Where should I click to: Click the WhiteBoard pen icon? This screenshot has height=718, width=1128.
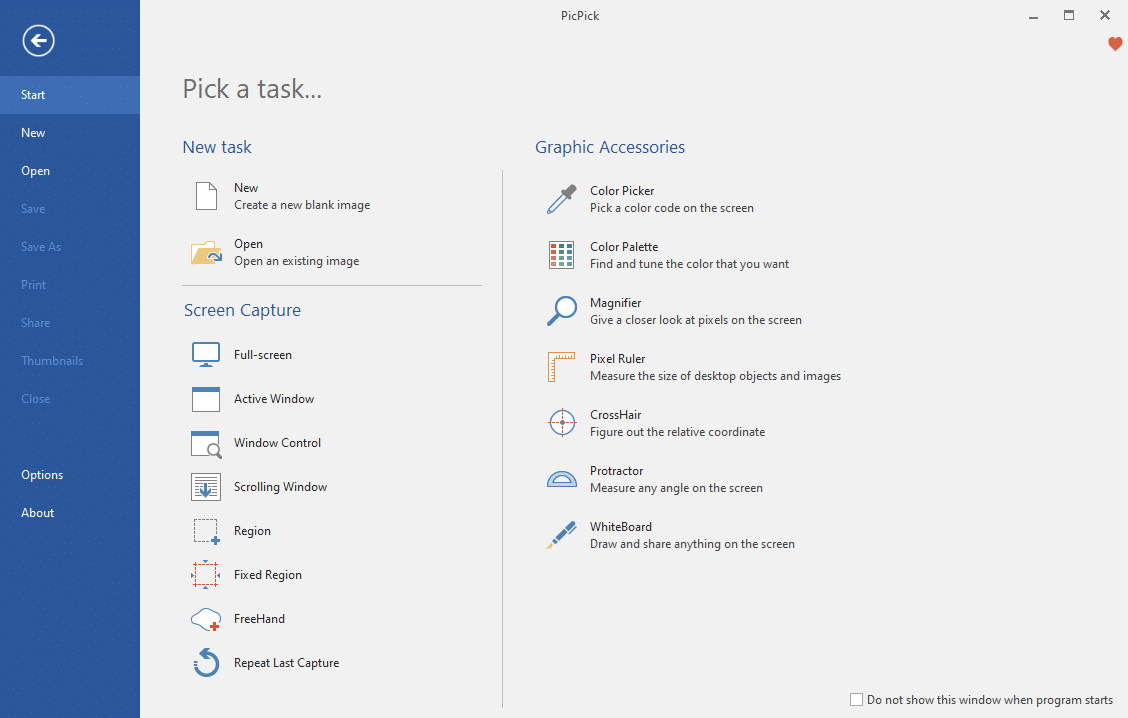[x=562, y=535]
